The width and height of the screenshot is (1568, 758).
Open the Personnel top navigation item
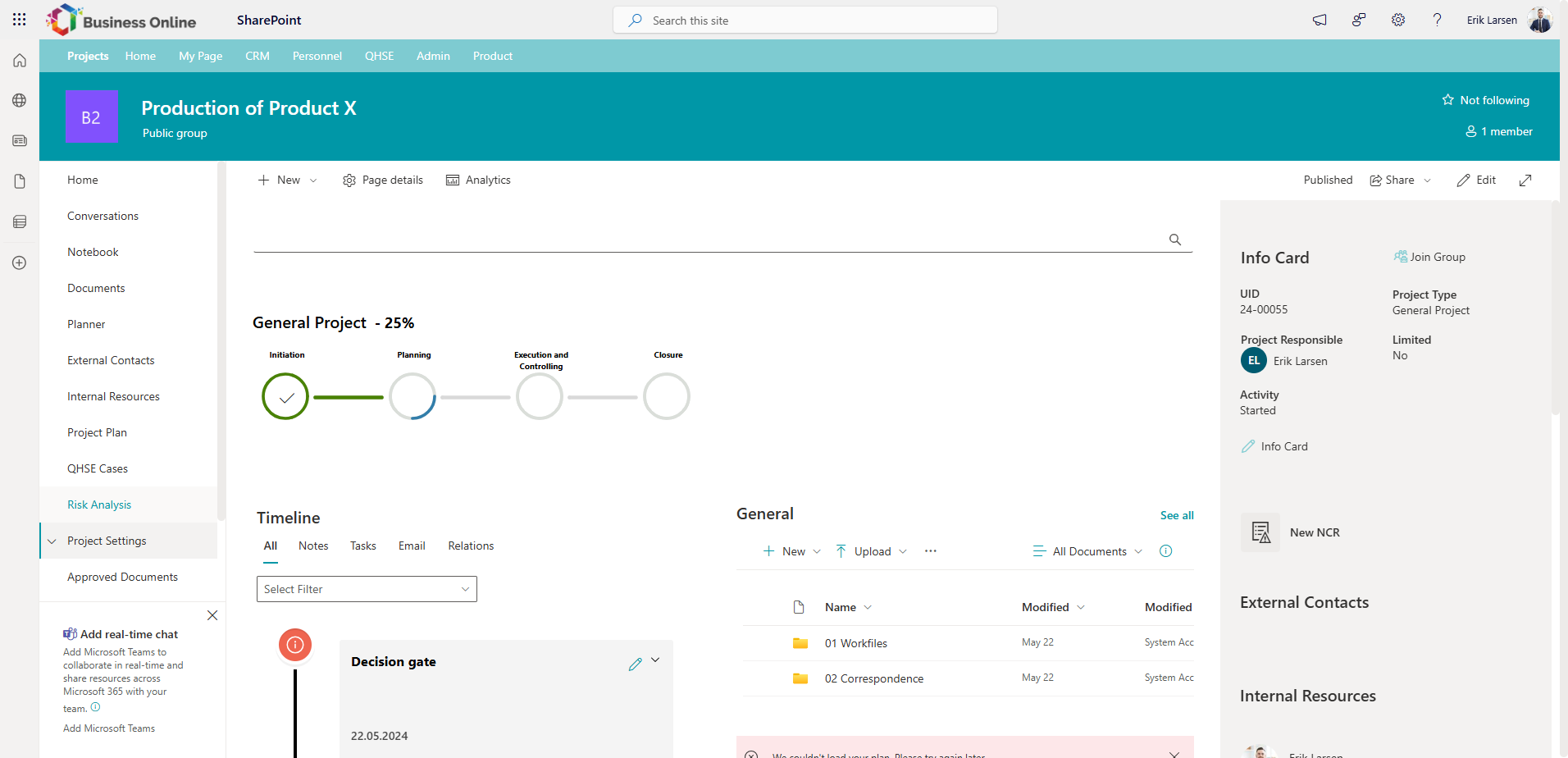tap(317, 56)
